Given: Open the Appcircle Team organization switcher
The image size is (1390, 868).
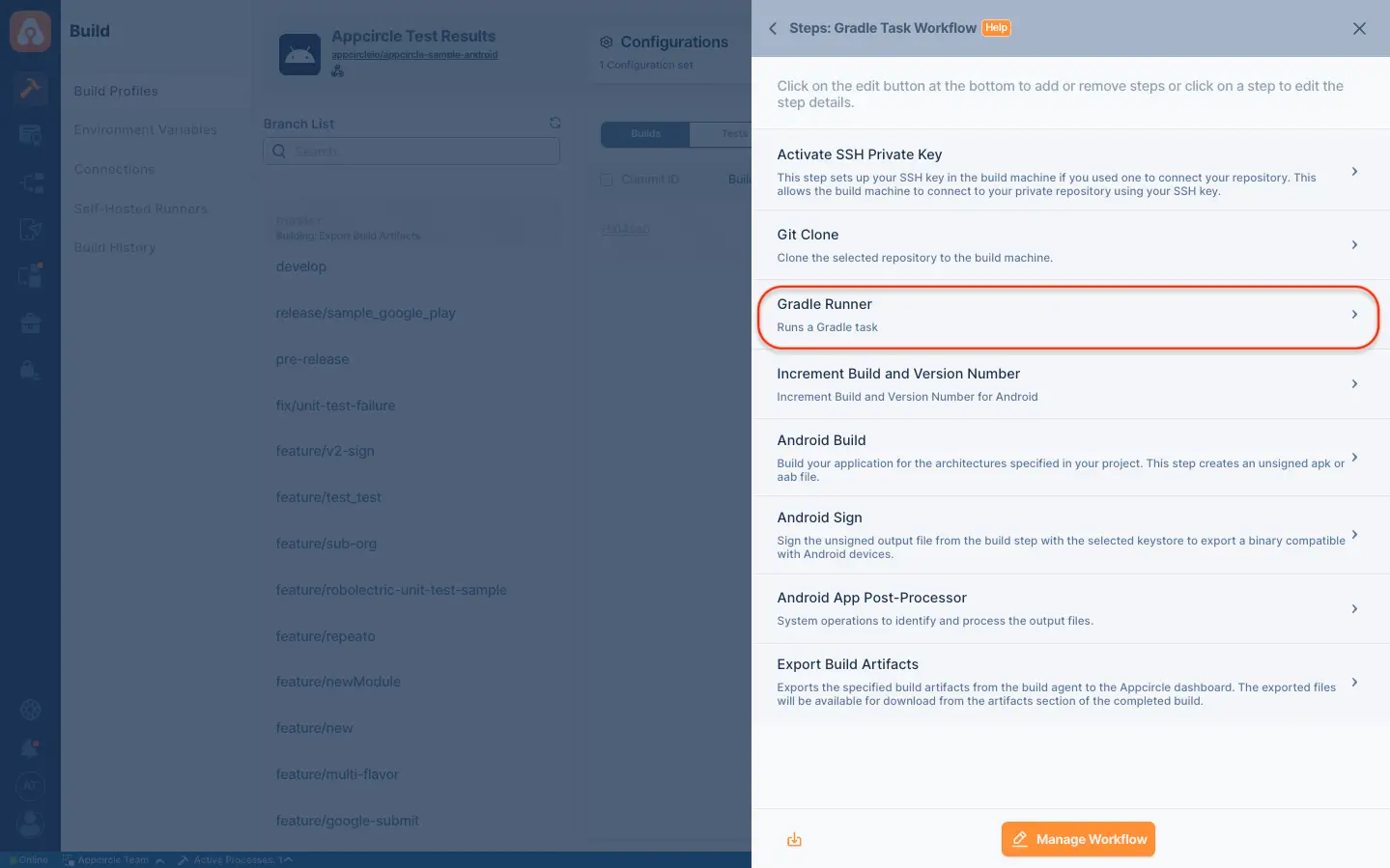Looking at the screenshot, I should pyautogui.click(x=113, y=860).
